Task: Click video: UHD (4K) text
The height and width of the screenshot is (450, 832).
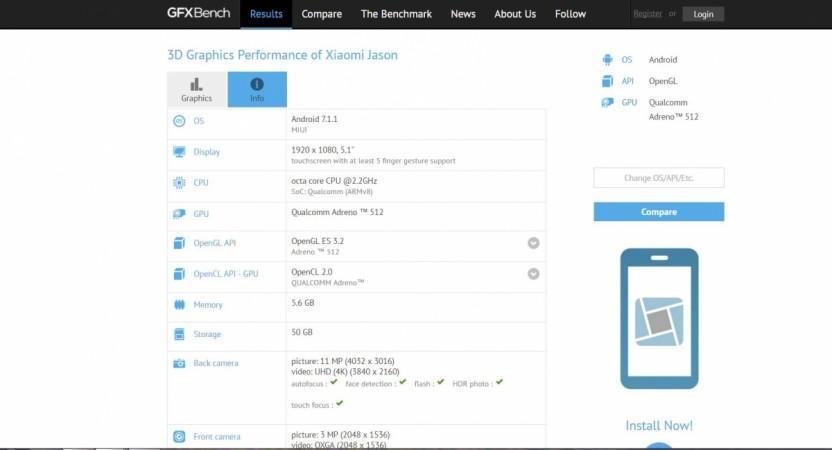Action: click(345, 371)
